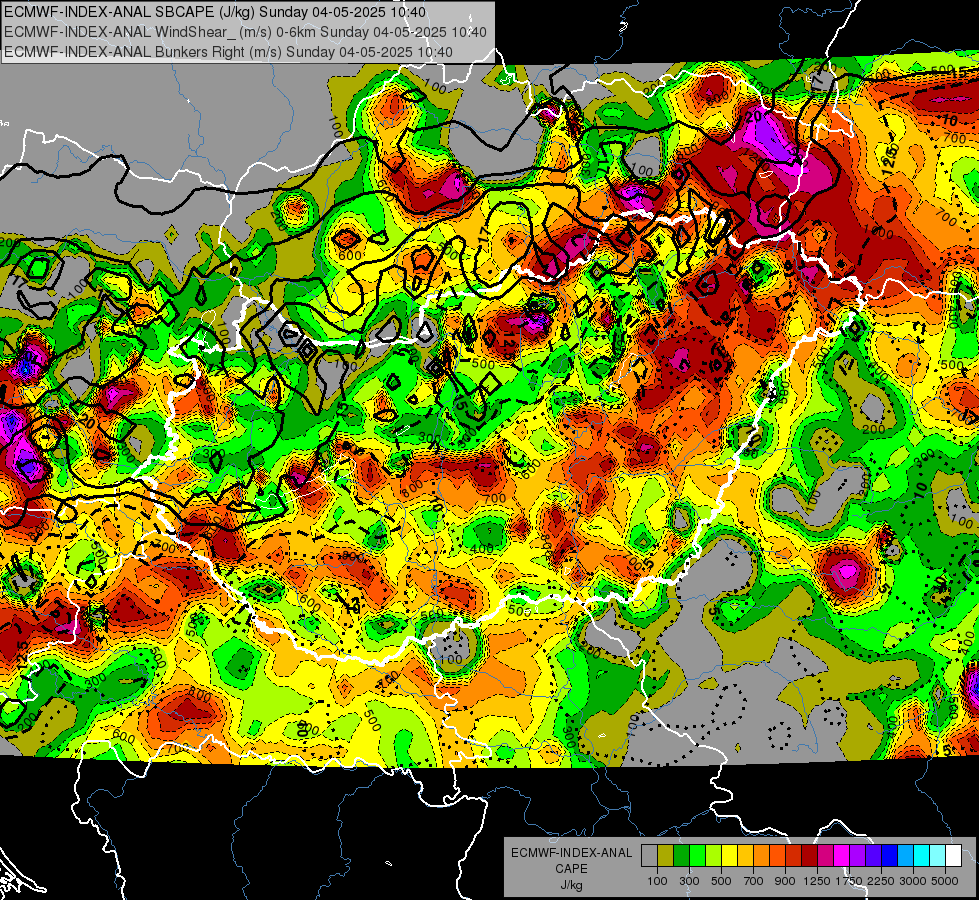Pick the bright green swatch after 300
The height and width of the screenshot is (900, 979).
(697, 856)
